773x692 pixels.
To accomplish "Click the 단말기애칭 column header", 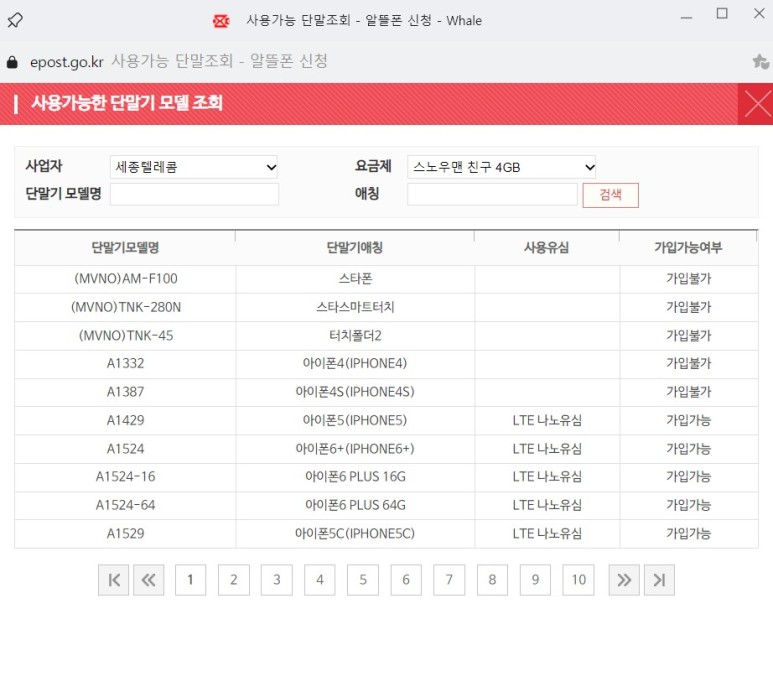I will coord(355,247).
